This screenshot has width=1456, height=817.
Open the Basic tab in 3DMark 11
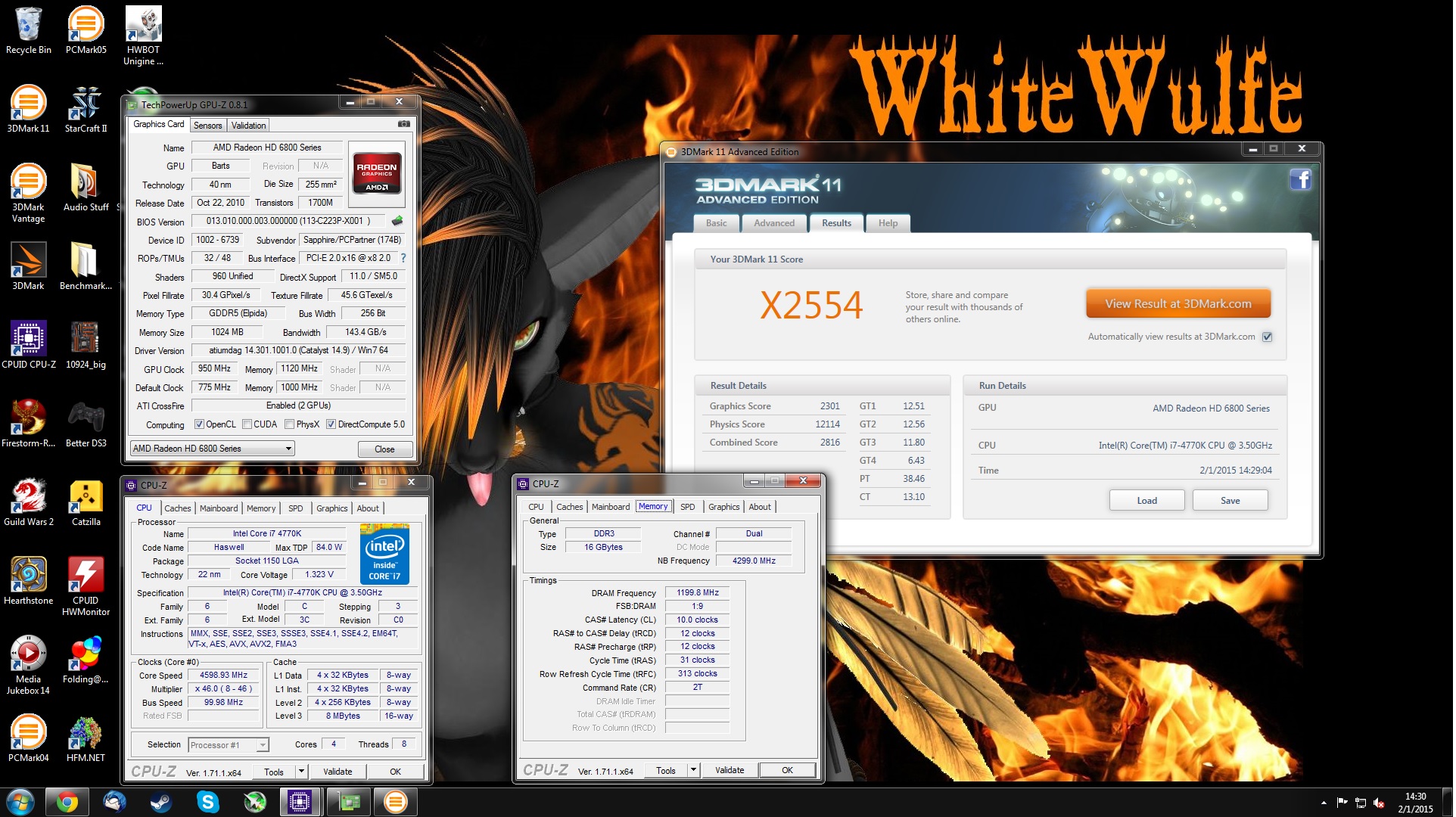click(x=717, y=223)
